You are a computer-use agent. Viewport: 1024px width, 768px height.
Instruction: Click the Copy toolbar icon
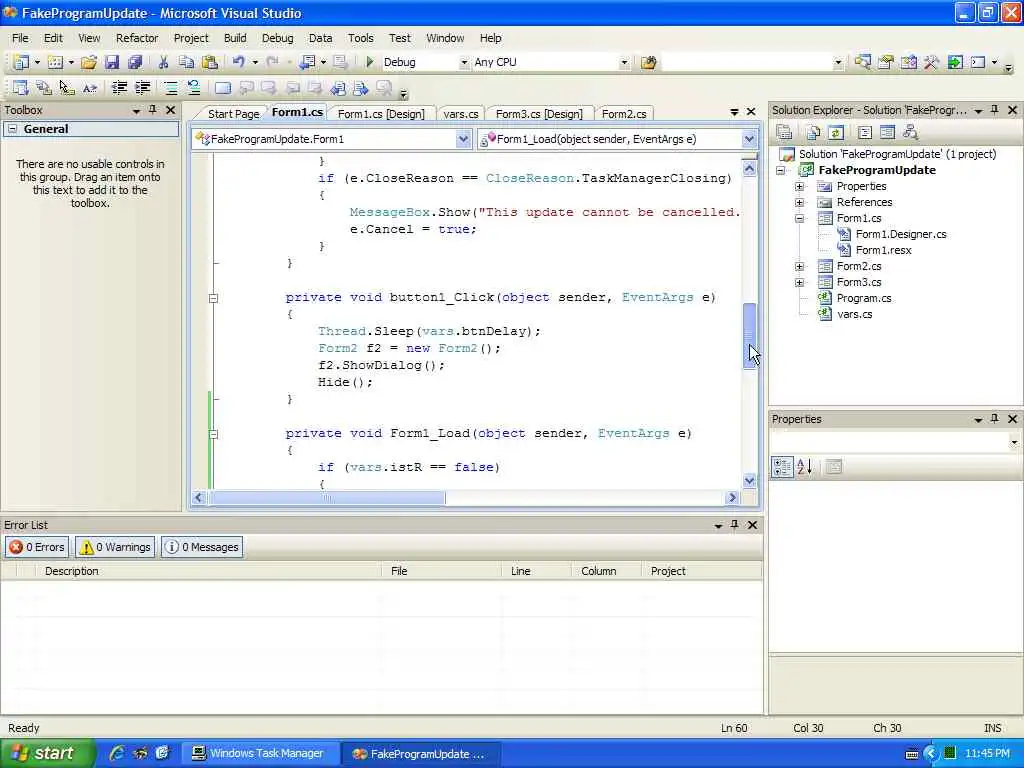tap(187, 62)
